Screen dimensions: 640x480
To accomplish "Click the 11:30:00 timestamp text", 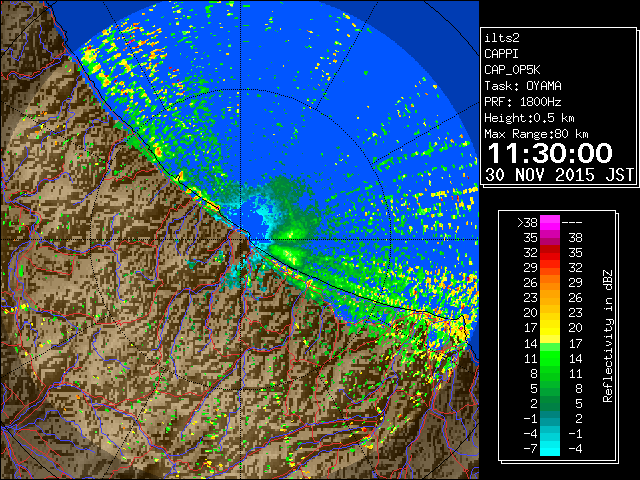I will [550, 153].
